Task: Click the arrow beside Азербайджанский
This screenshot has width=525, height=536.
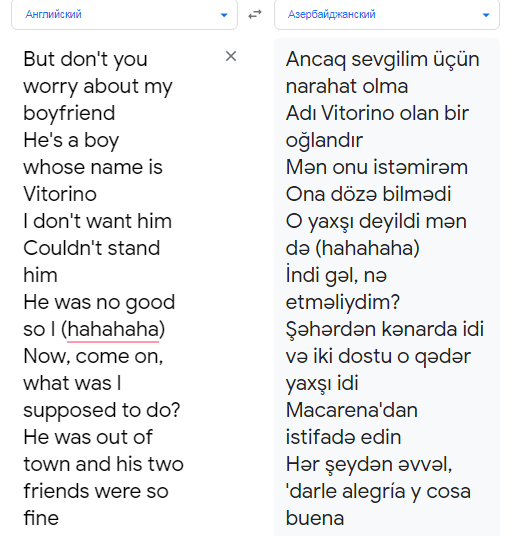Action: (x=486, y=15)
